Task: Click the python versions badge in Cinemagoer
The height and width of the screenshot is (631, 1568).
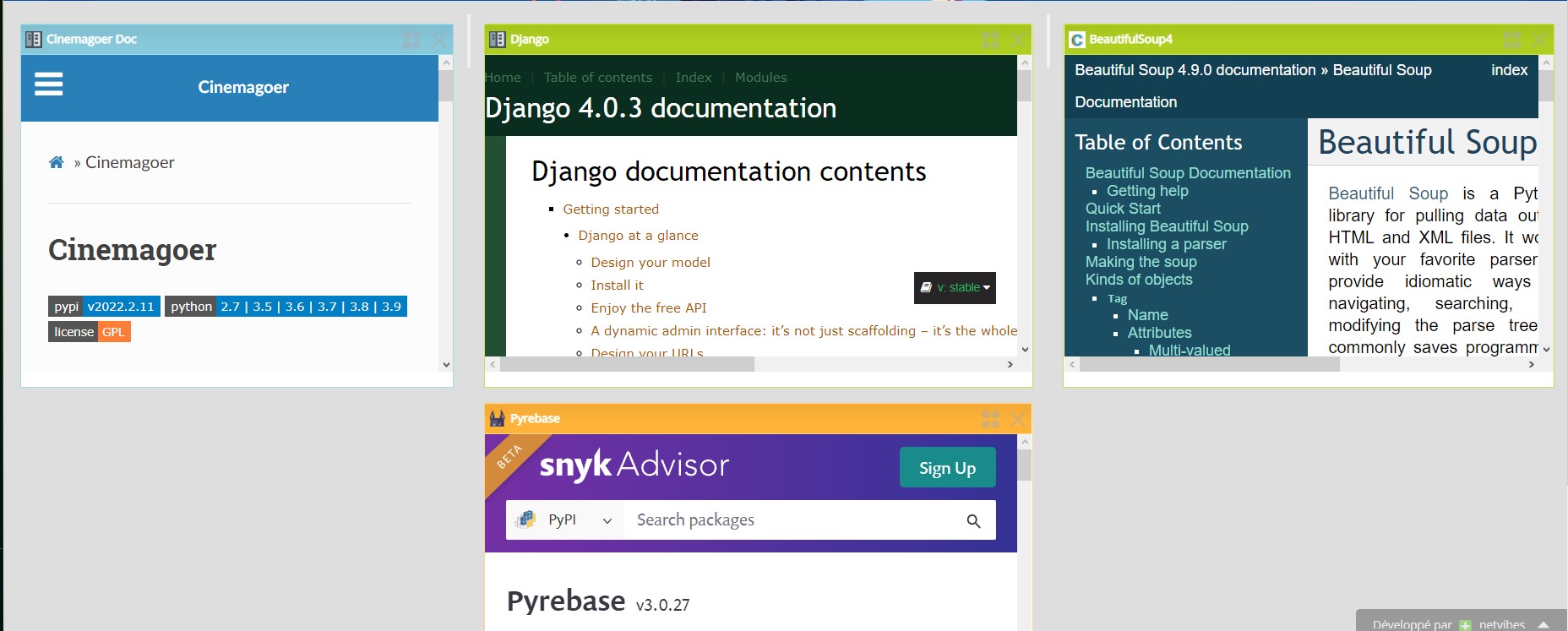Action: (286, 307)
